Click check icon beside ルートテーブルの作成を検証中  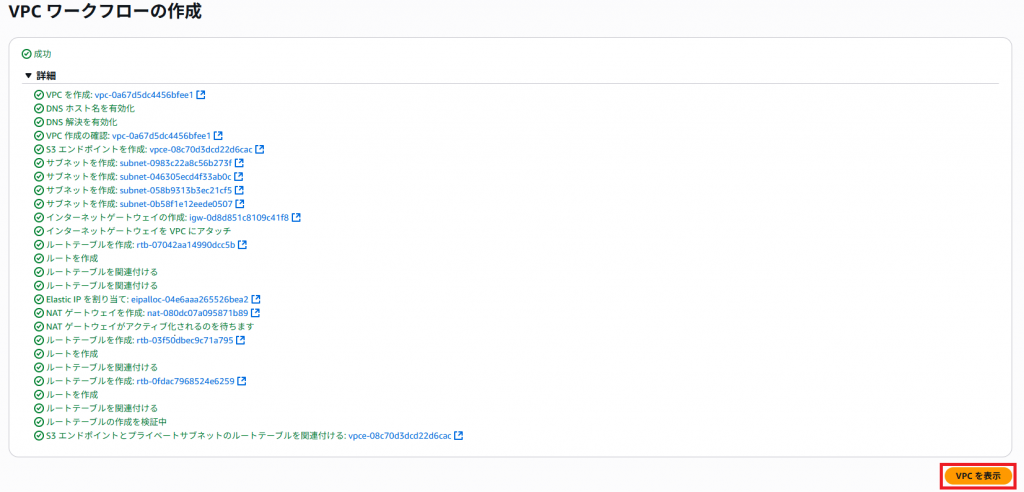click(39, 421)
